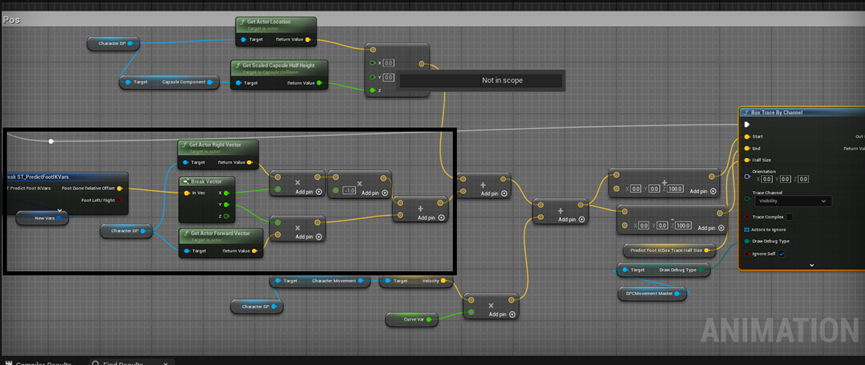Click Draw Debug Type pin on Box Trace
The height and width of the screenshot is (365, 865).
pyautogui.click(x=747, y=241)
